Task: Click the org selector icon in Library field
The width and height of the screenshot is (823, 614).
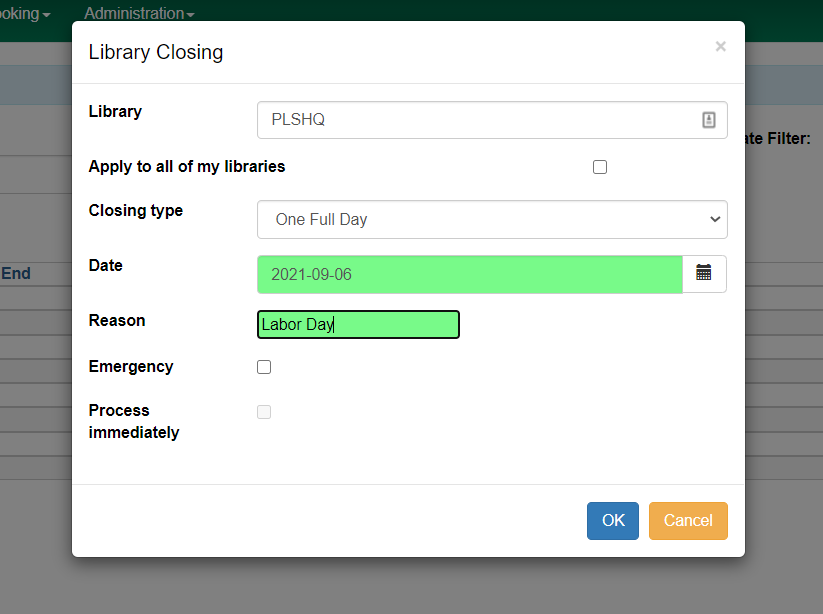Action: (x=709, y=120)
